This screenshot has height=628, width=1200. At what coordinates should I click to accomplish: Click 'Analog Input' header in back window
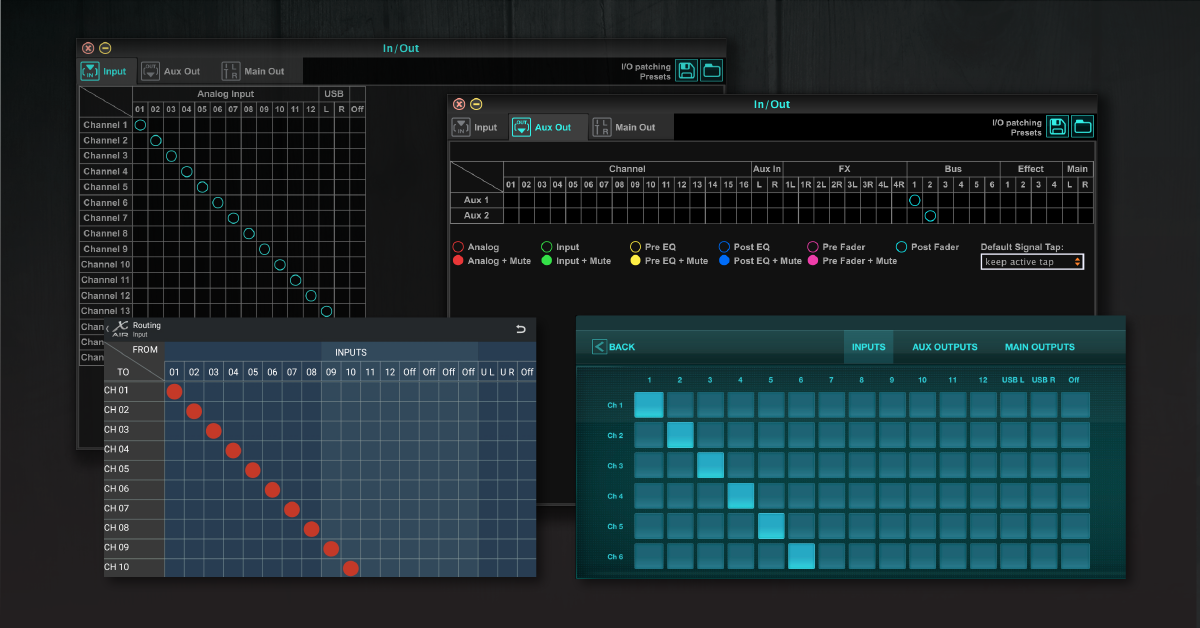click(226, 94)
